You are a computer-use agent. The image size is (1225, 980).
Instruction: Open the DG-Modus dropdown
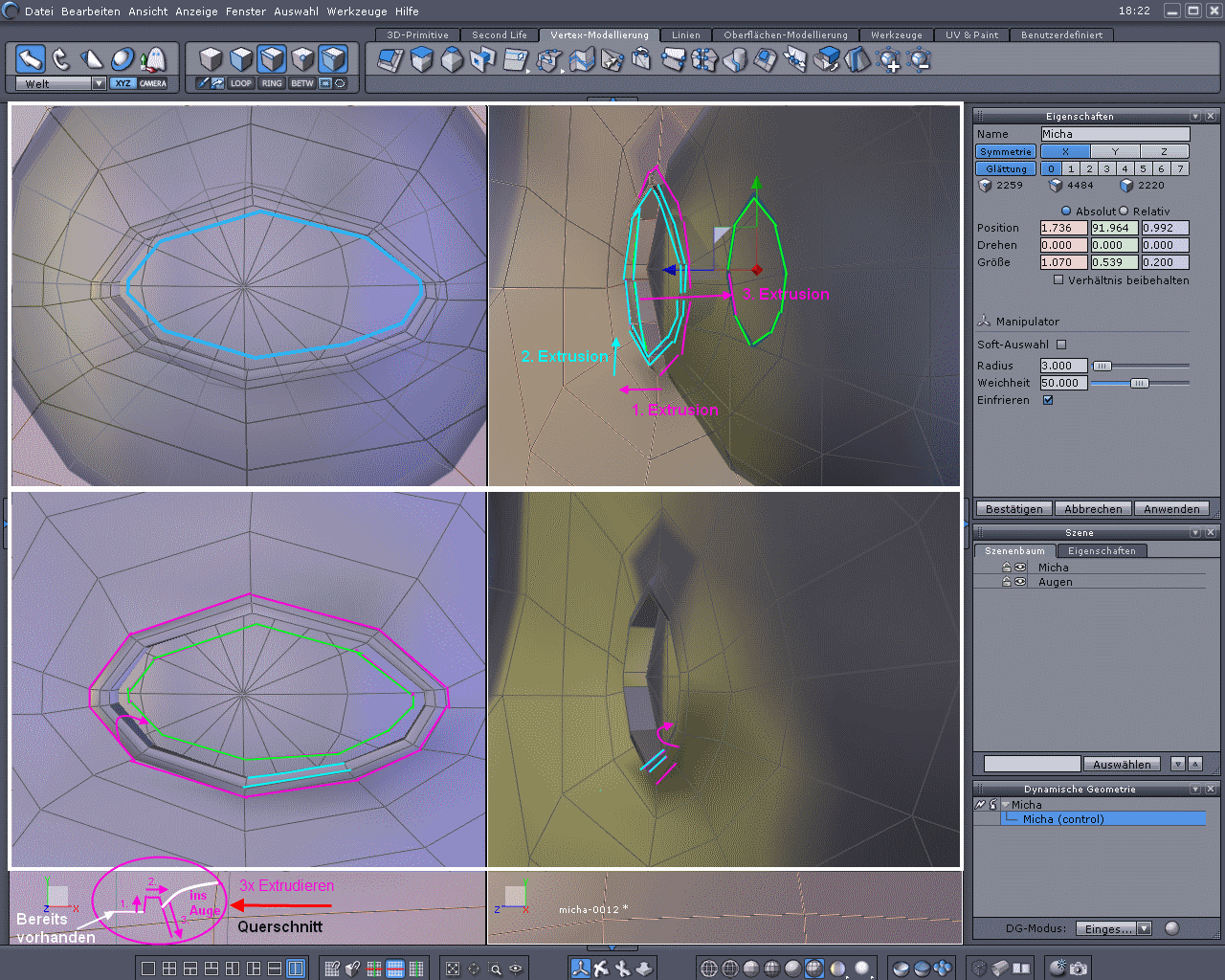pyautogui.click(x=1144, y=928)
